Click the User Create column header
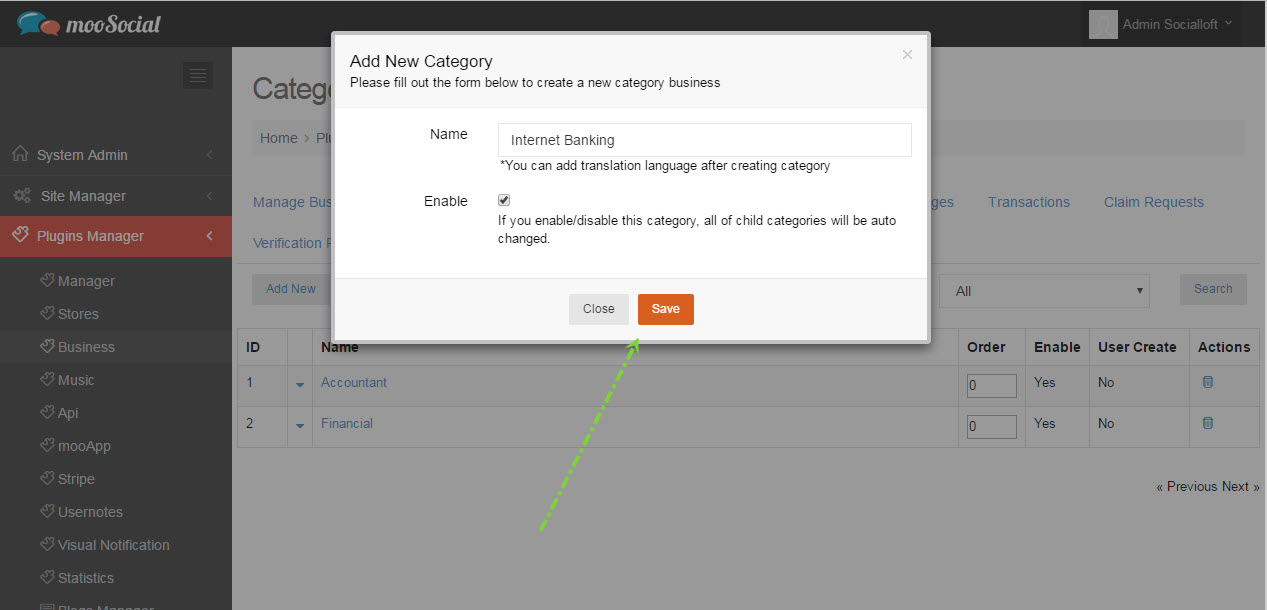The width and height of the screenshot is (1267, 610). point(1137,347)
